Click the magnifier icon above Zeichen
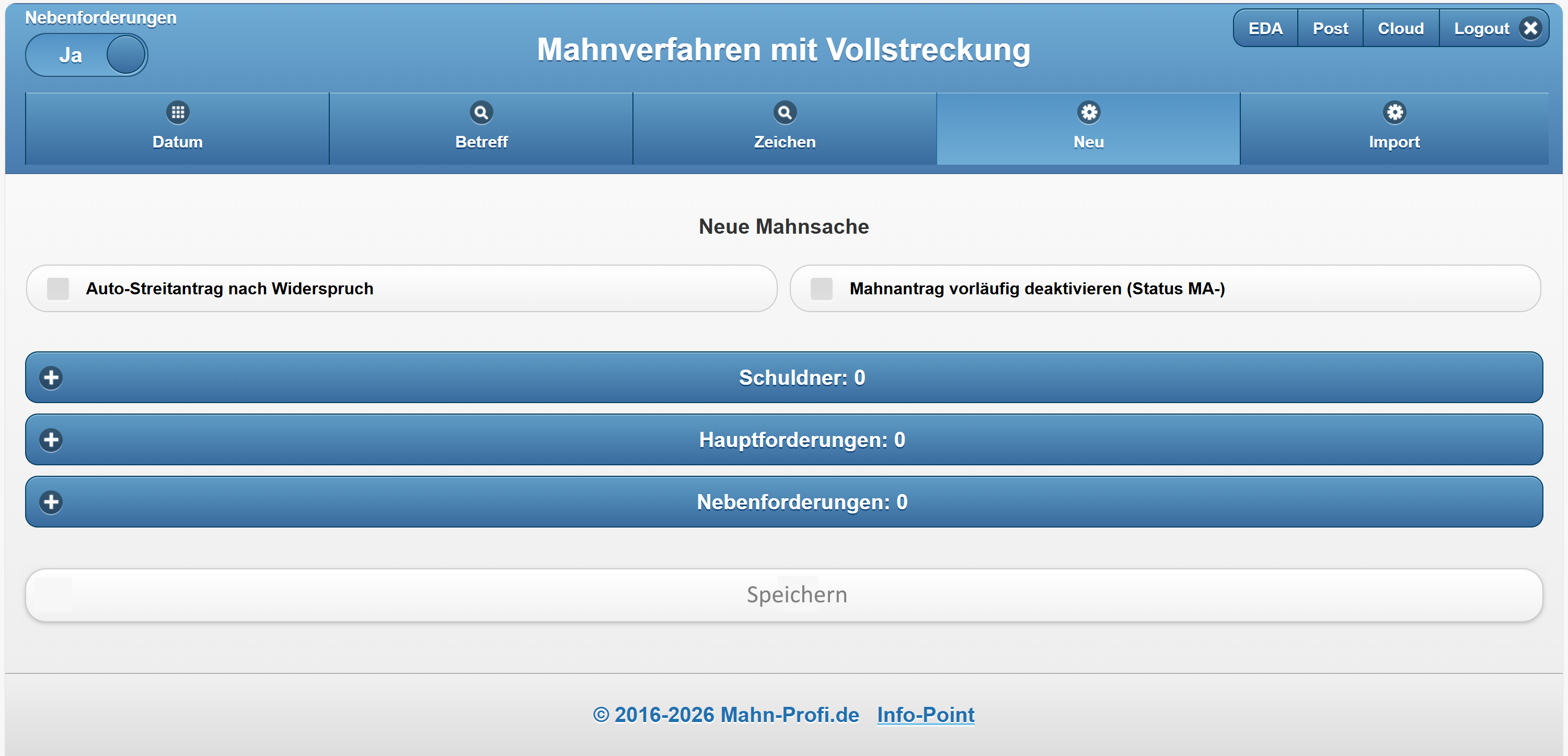Viewport: 1568px width, 756px height. (785, 112)
